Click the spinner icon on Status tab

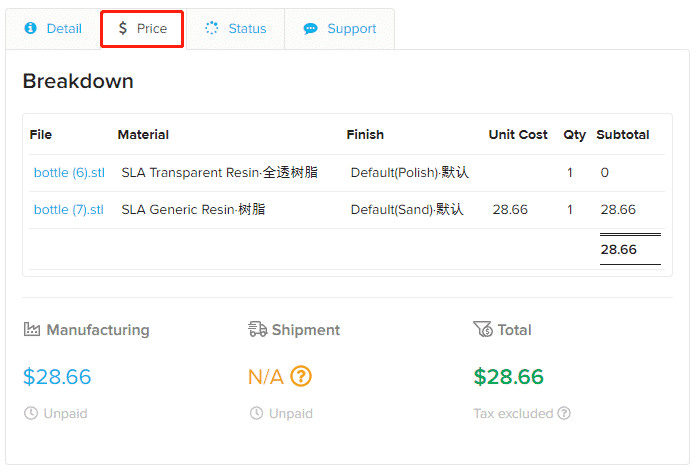(x=212, y=28)
